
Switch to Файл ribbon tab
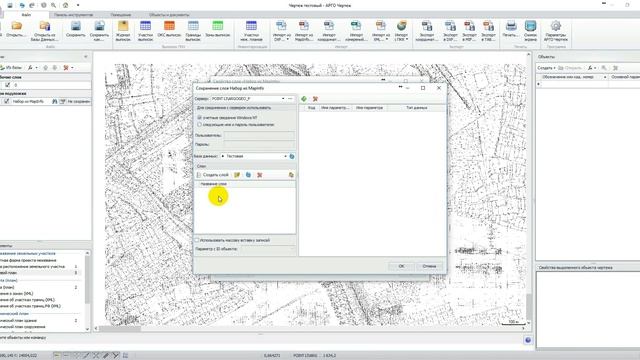(x=26, y=15)
